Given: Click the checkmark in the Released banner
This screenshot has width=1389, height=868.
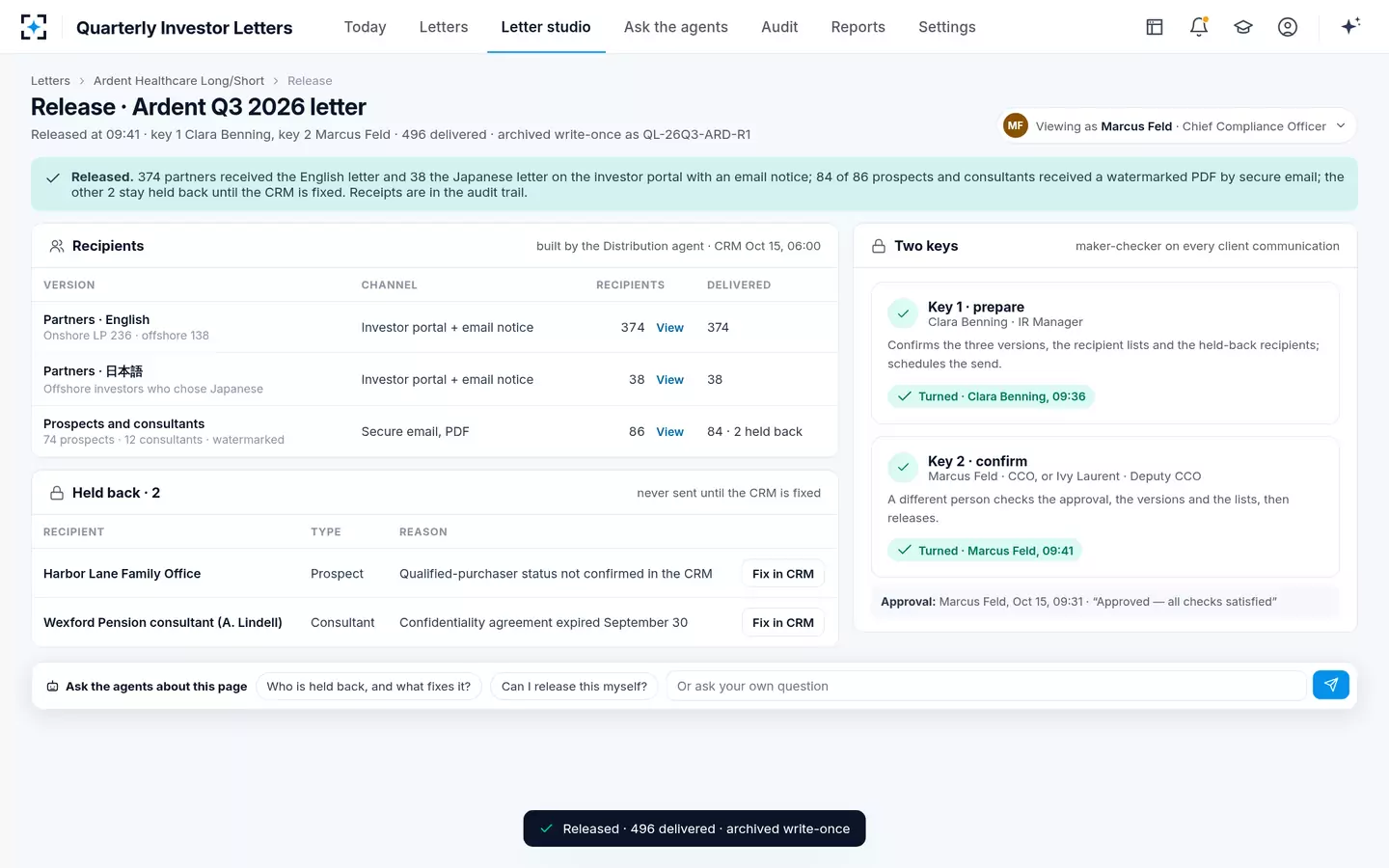Looking at the screenshot, I should click(x=53, y=177).
